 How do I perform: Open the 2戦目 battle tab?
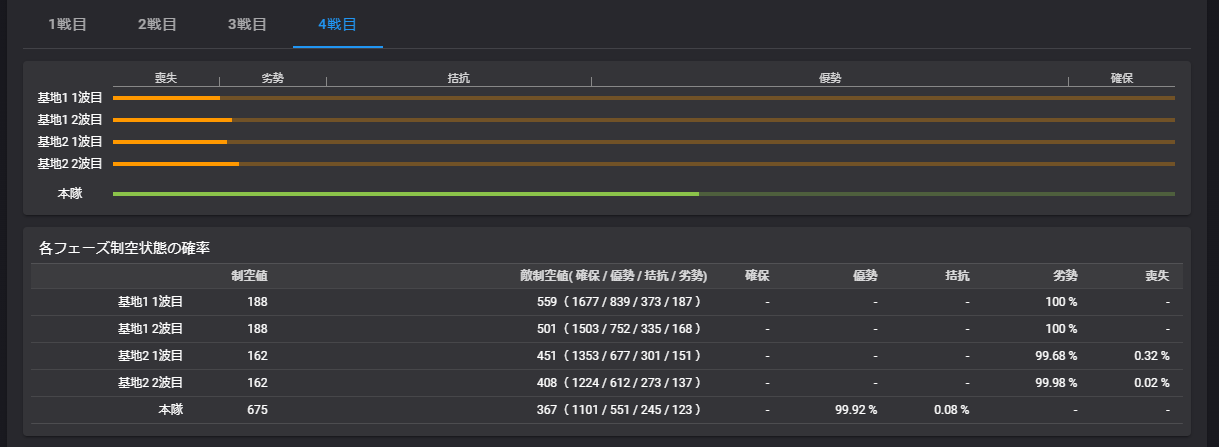(x=157, y=24)
